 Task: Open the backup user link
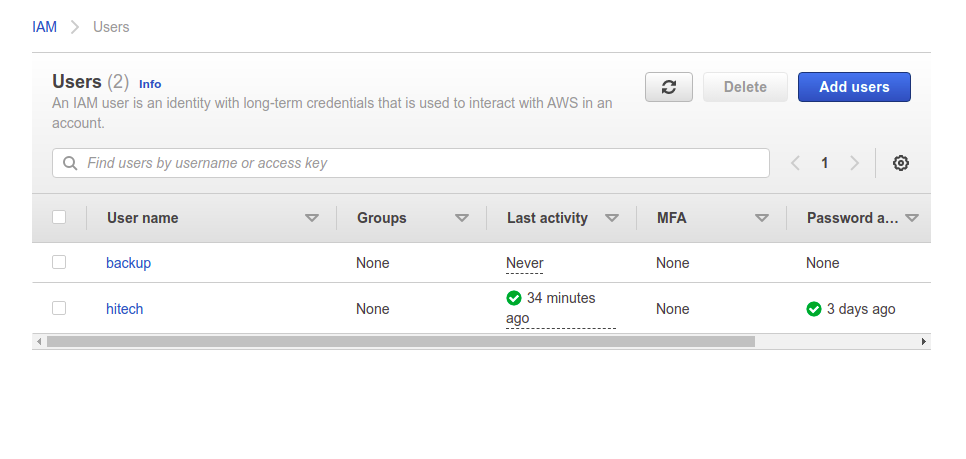coord(128,263)
